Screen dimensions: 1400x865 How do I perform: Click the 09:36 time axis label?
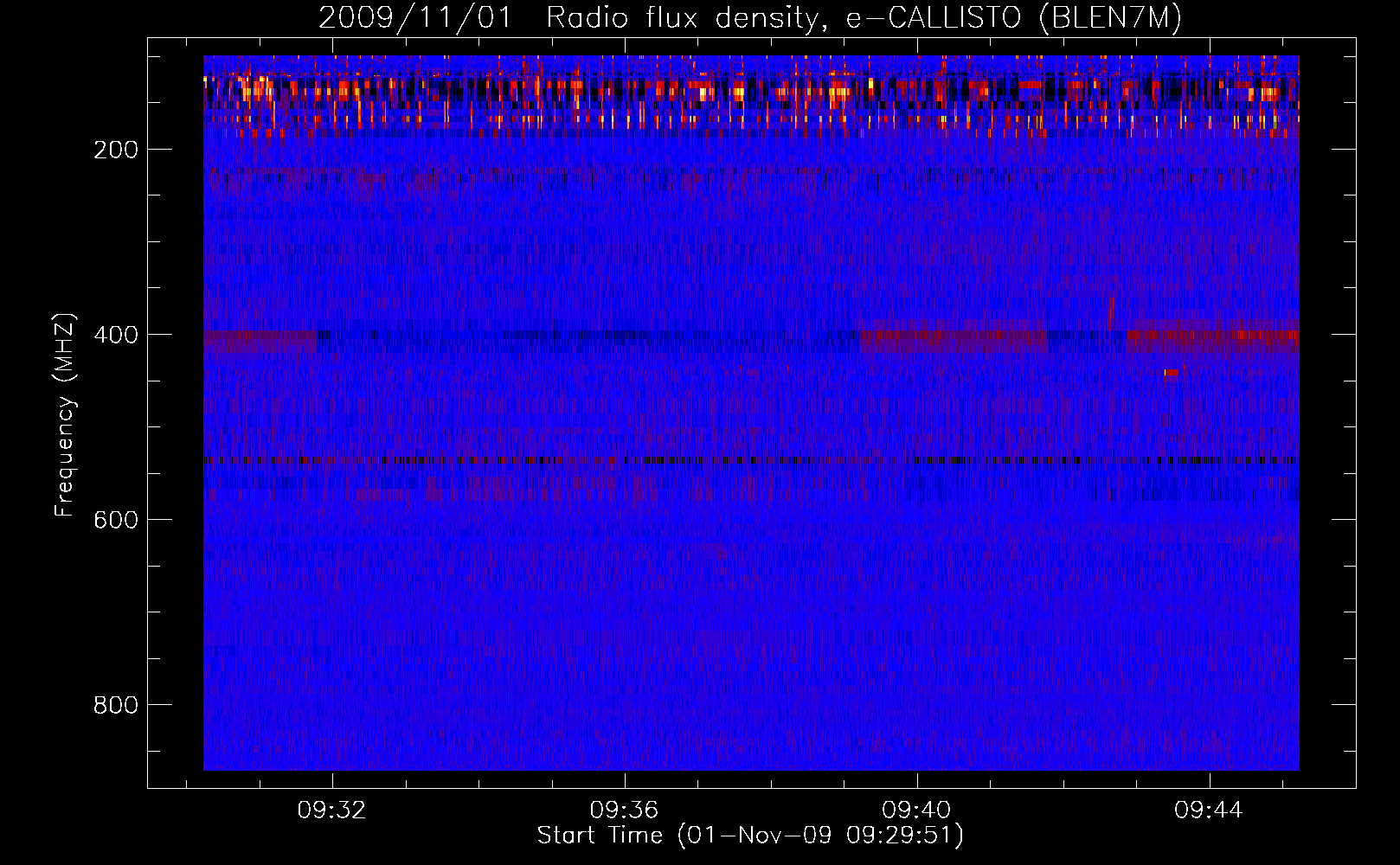(625, 811)
